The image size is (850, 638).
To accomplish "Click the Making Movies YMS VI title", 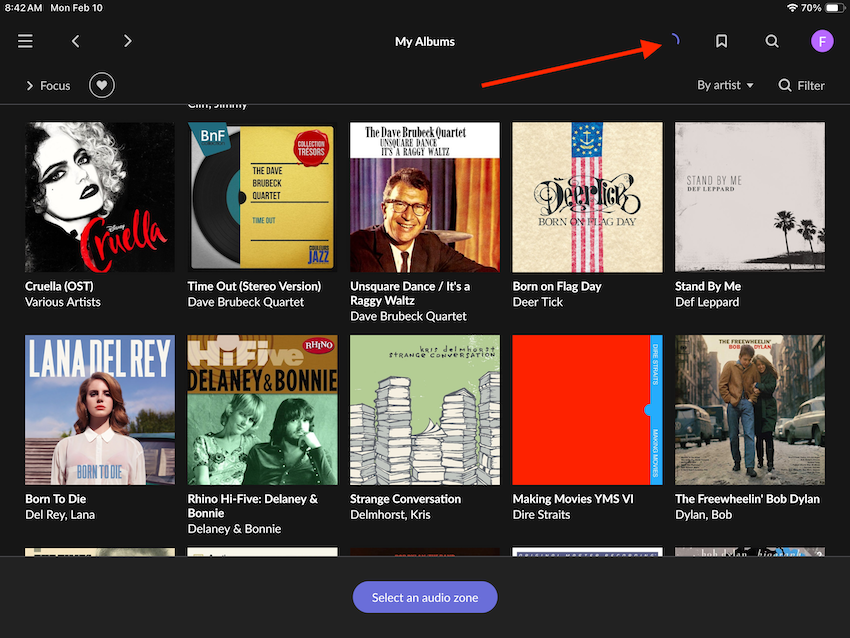I will (573, 499).
